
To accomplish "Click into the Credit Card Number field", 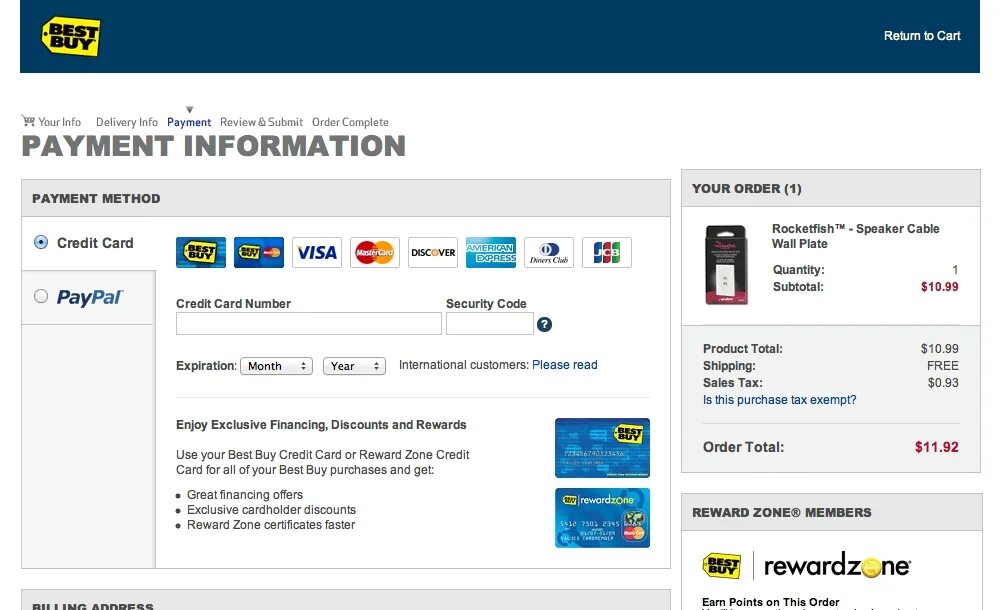I will [x=309, y=324].
